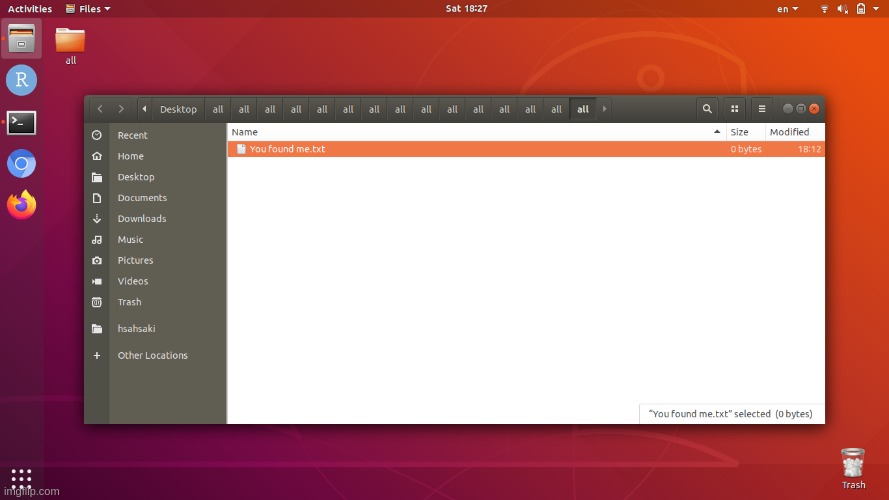889x500 pixels.
Task: Open search in file manager
Action: [x=707, y=109]
